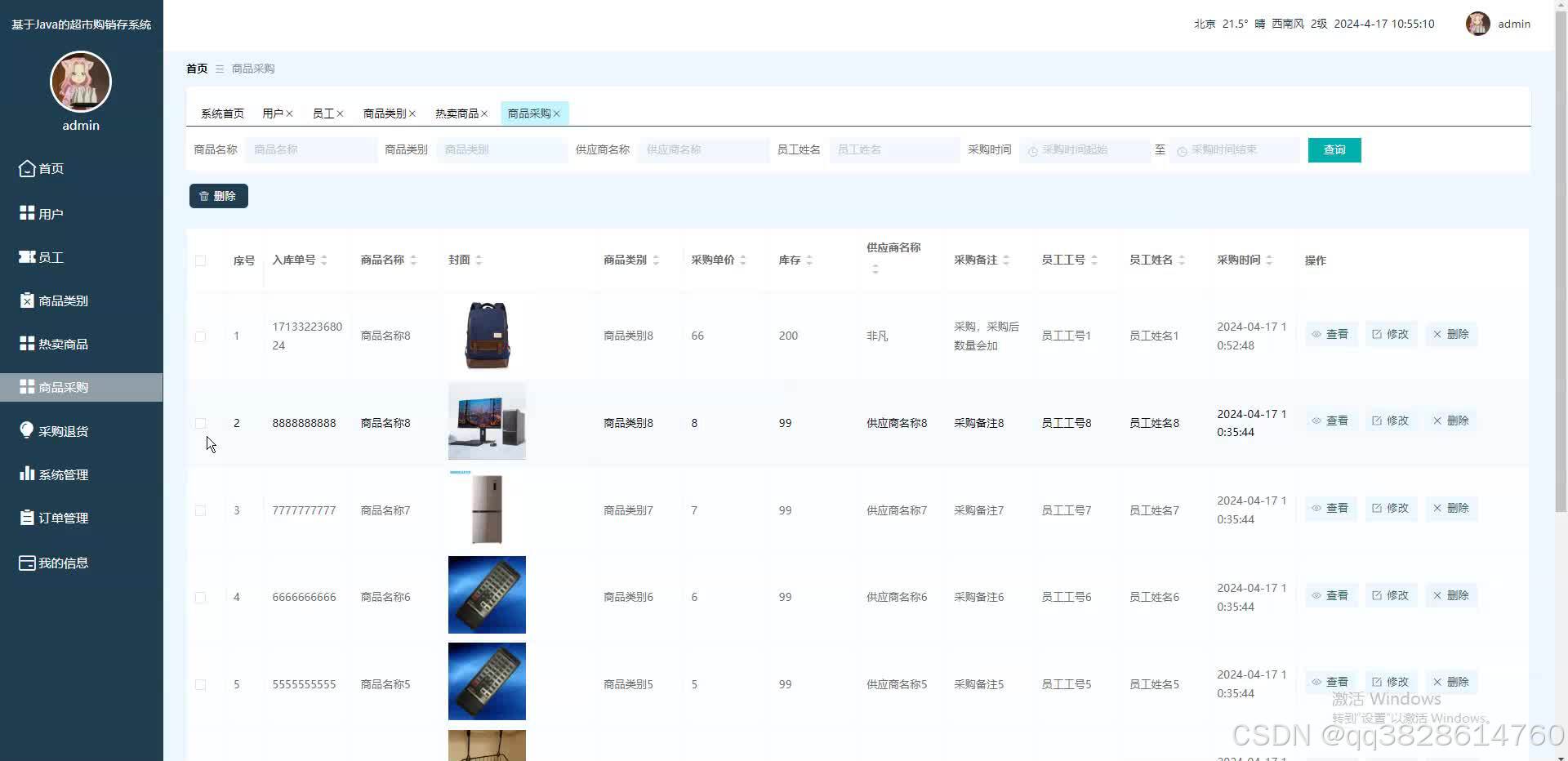Screen dimensions: 1568x761
Task: Close the 员工 tab
Action: tap(340, 113)
